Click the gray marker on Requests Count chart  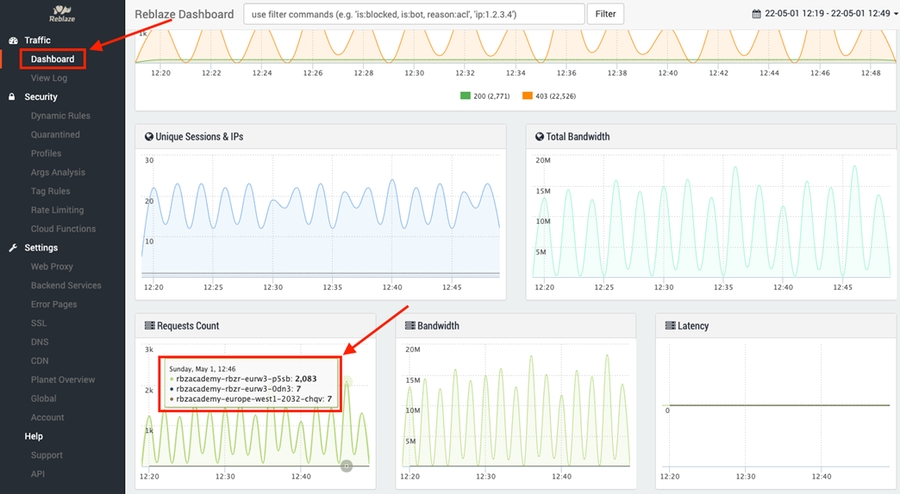coord(346,466)
